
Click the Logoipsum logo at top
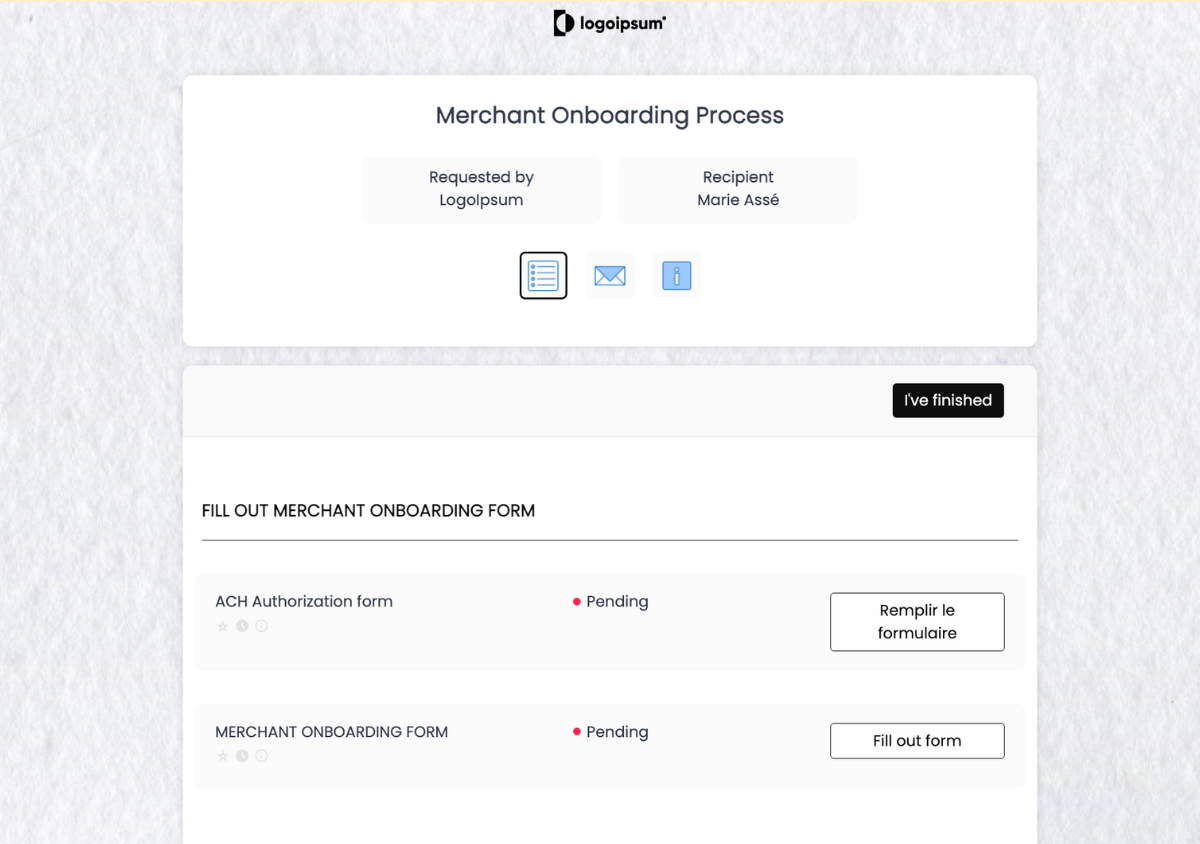tap(609, 23)
